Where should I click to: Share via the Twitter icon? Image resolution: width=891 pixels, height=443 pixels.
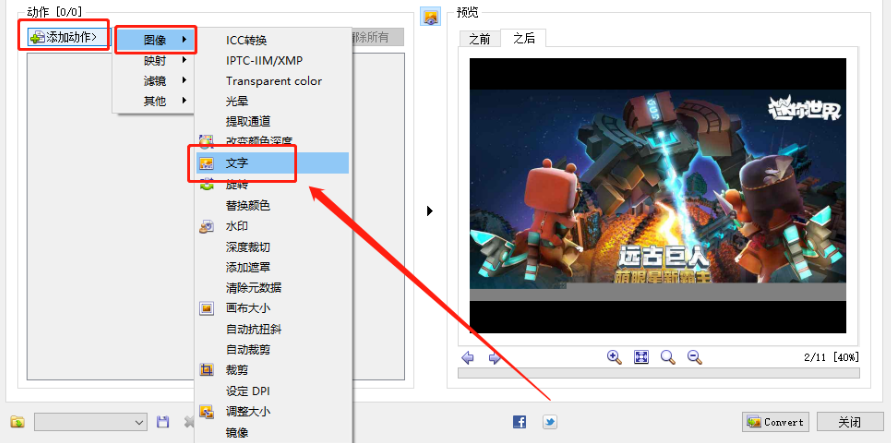tap(549, 422)
